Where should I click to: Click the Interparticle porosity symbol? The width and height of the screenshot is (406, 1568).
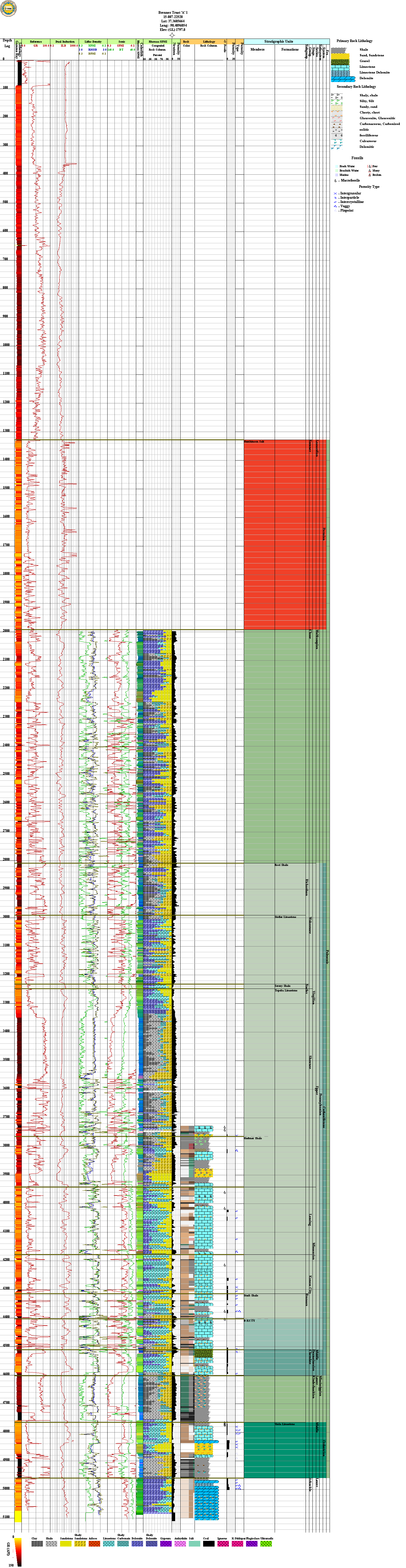pyautogui.click(x=335, y=198)
